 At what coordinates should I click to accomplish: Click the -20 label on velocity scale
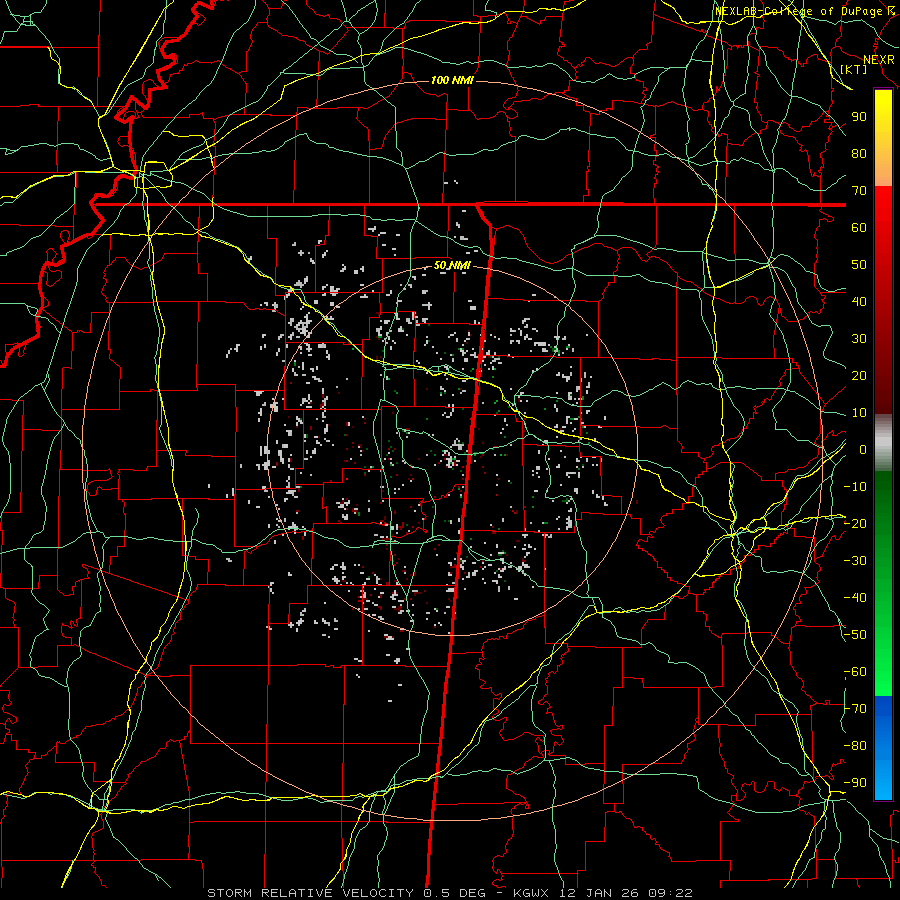(x=855, y=523)
